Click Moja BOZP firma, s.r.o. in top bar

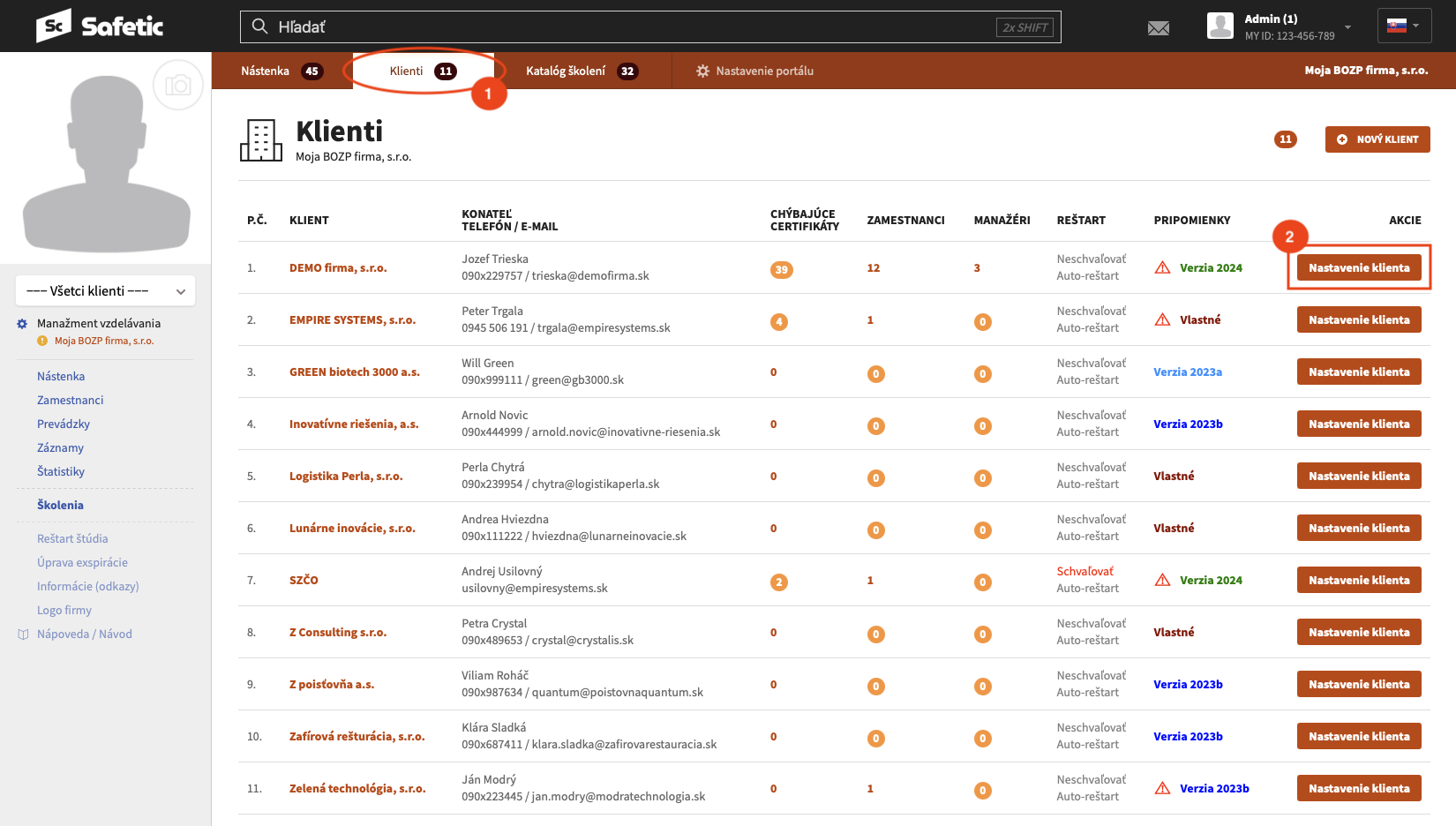pos(1366,71)
